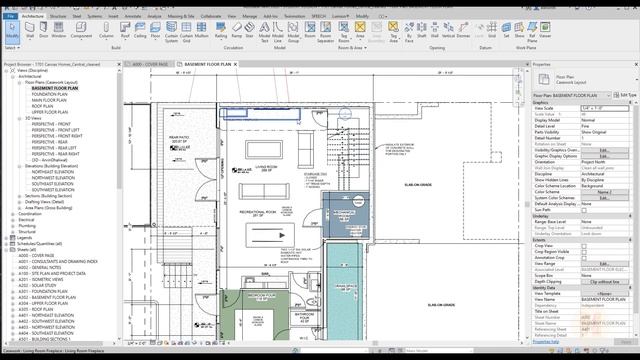The height and width of the screenshot is (360, 640).
Task: Expand the Legends tree node
Action: 6,238
